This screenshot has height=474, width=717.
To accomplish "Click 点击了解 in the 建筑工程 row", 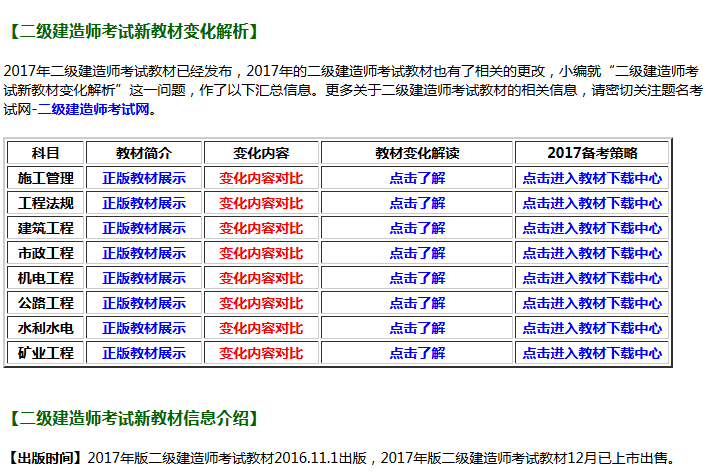I will click(417, 228).
